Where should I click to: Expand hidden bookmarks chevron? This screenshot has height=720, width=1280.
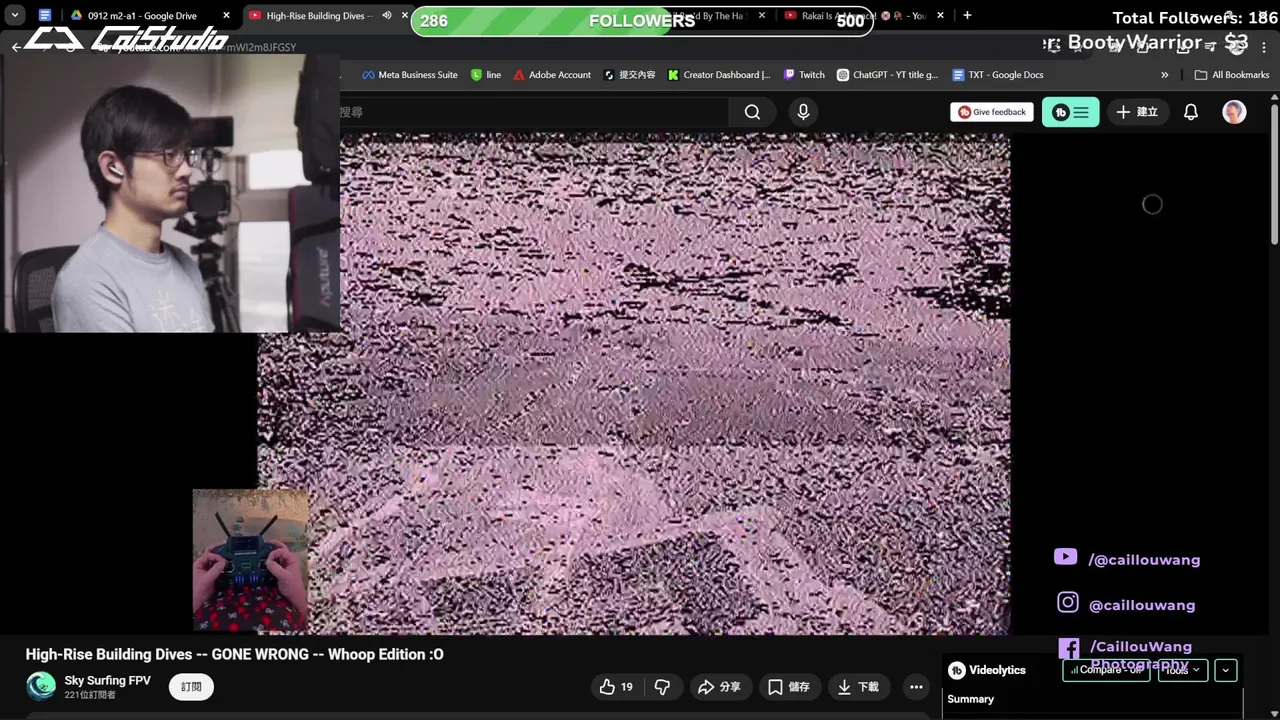[1164, 75]
